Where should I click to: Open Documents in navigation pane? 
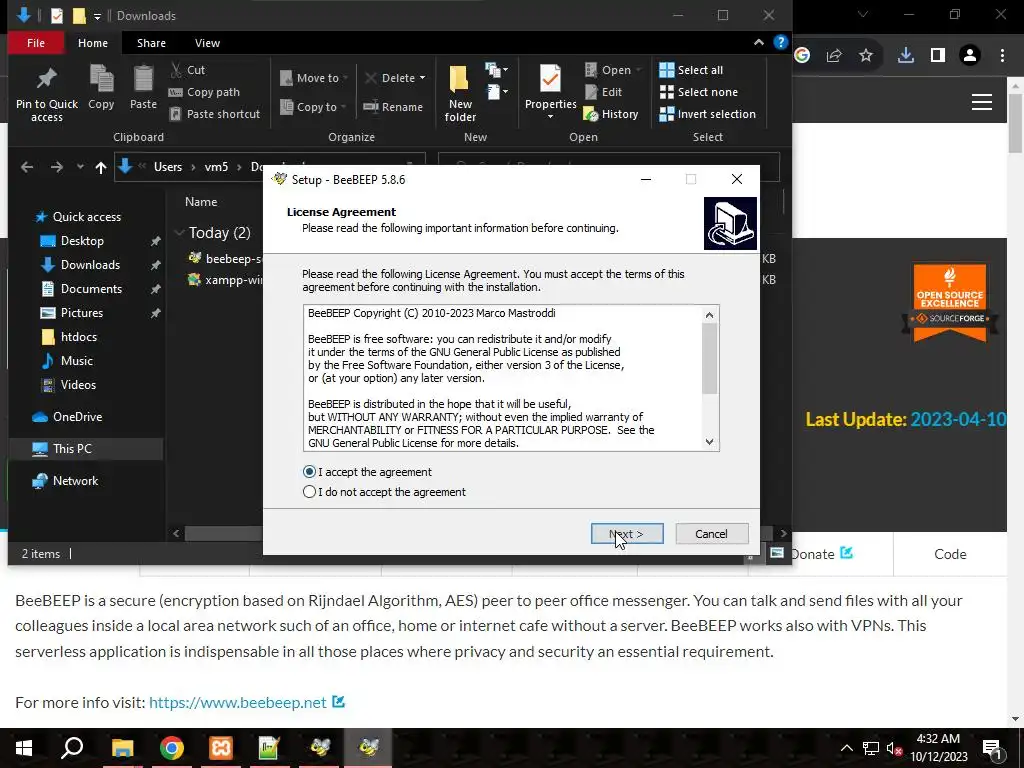click(x=91, y=289)
